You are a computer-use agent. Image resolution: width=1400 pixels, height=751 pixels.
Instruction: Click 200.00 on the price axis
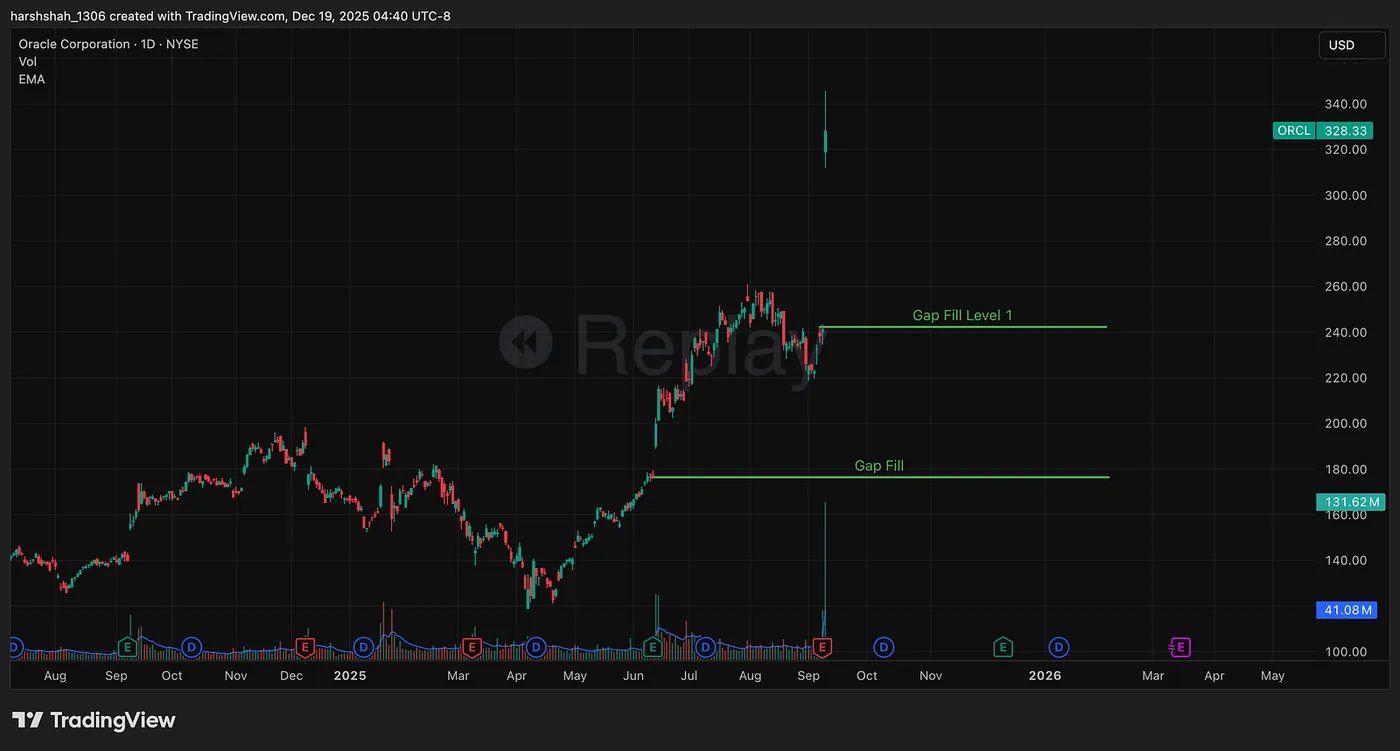click(1345, 423)
